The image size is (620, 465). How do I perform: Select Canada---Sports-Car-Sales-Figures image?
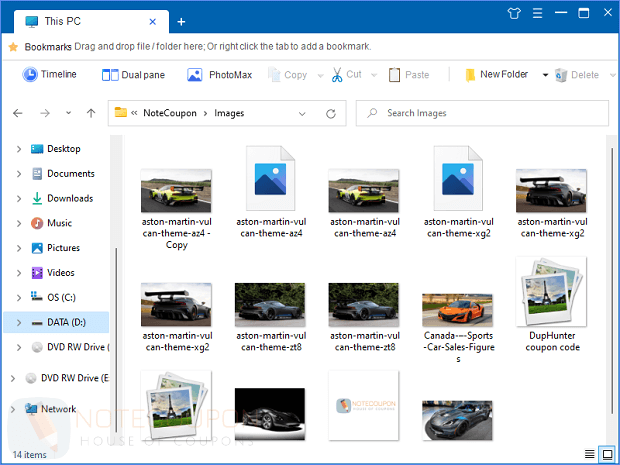457,310
